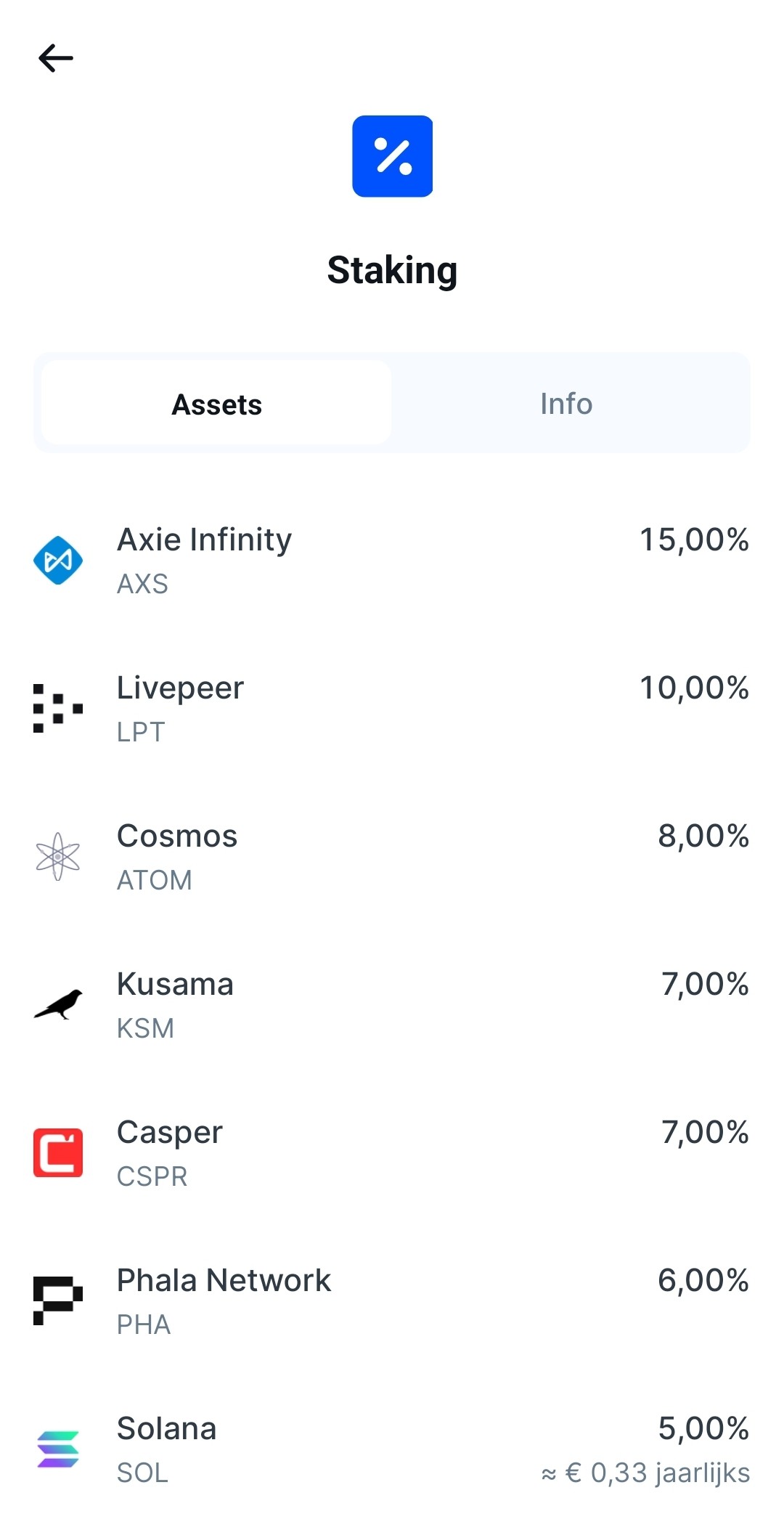Switch to the Info tab
Viewport: 784px width, 1530px height.
[566, 404]
